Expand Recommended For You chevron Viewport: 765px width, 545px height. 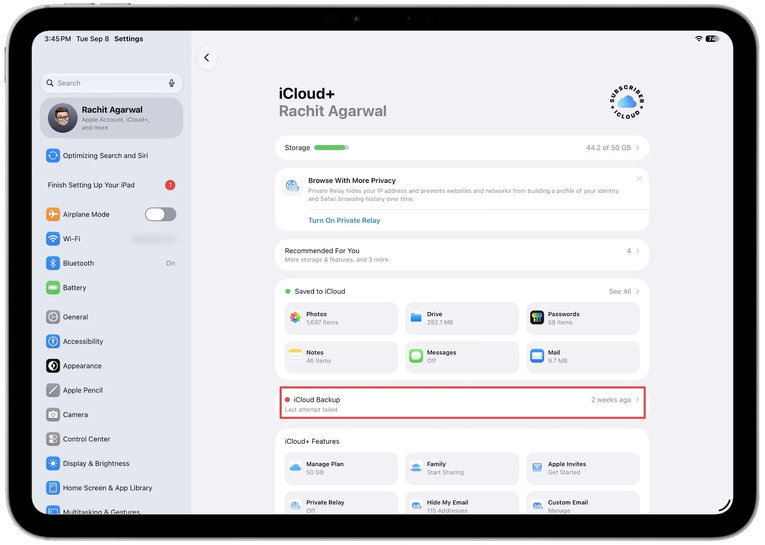[x=637, y=251]
